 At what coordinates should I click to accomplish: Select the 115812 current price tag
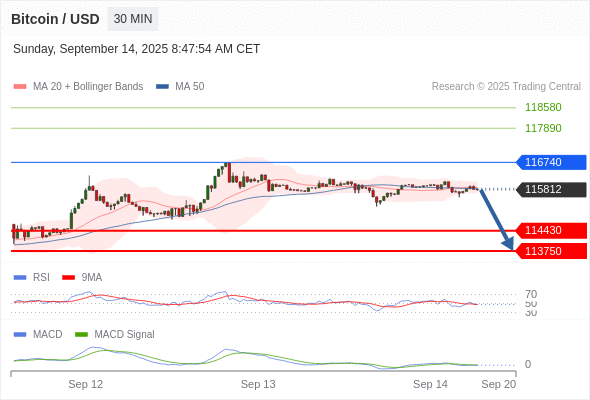point(551,189)
